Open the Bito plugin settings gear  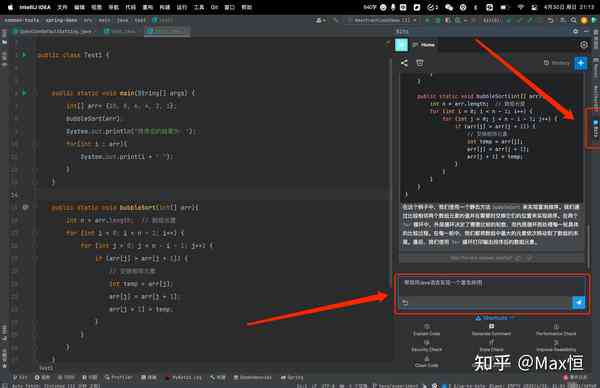point(584,45)
